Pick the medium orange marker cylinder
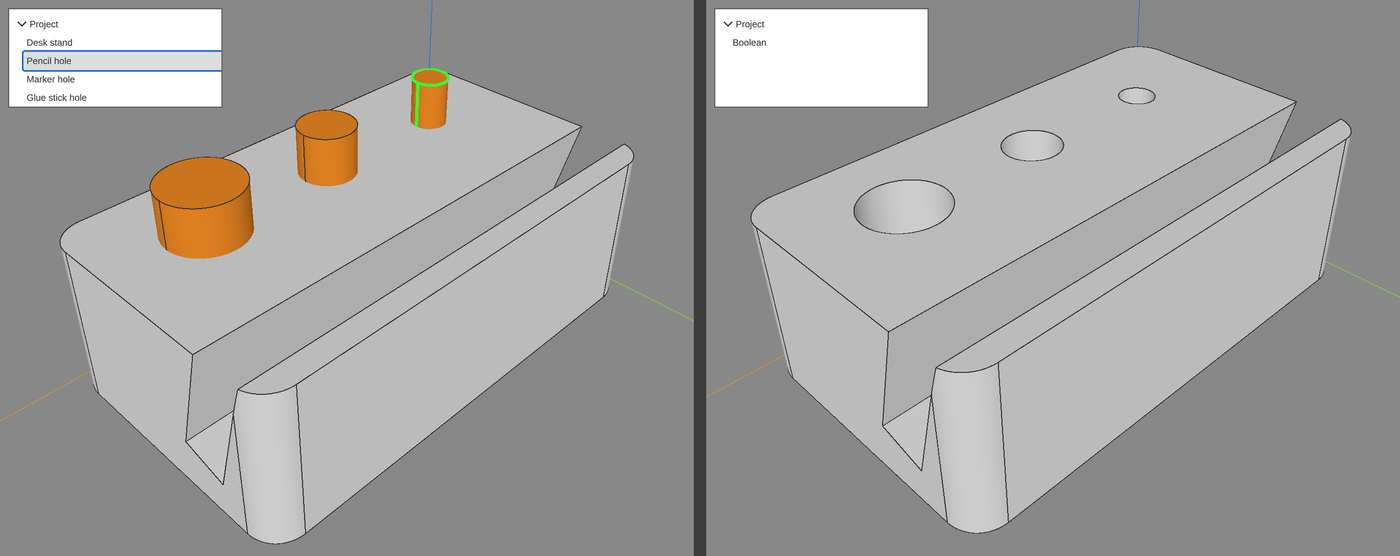 click(326, 148)
